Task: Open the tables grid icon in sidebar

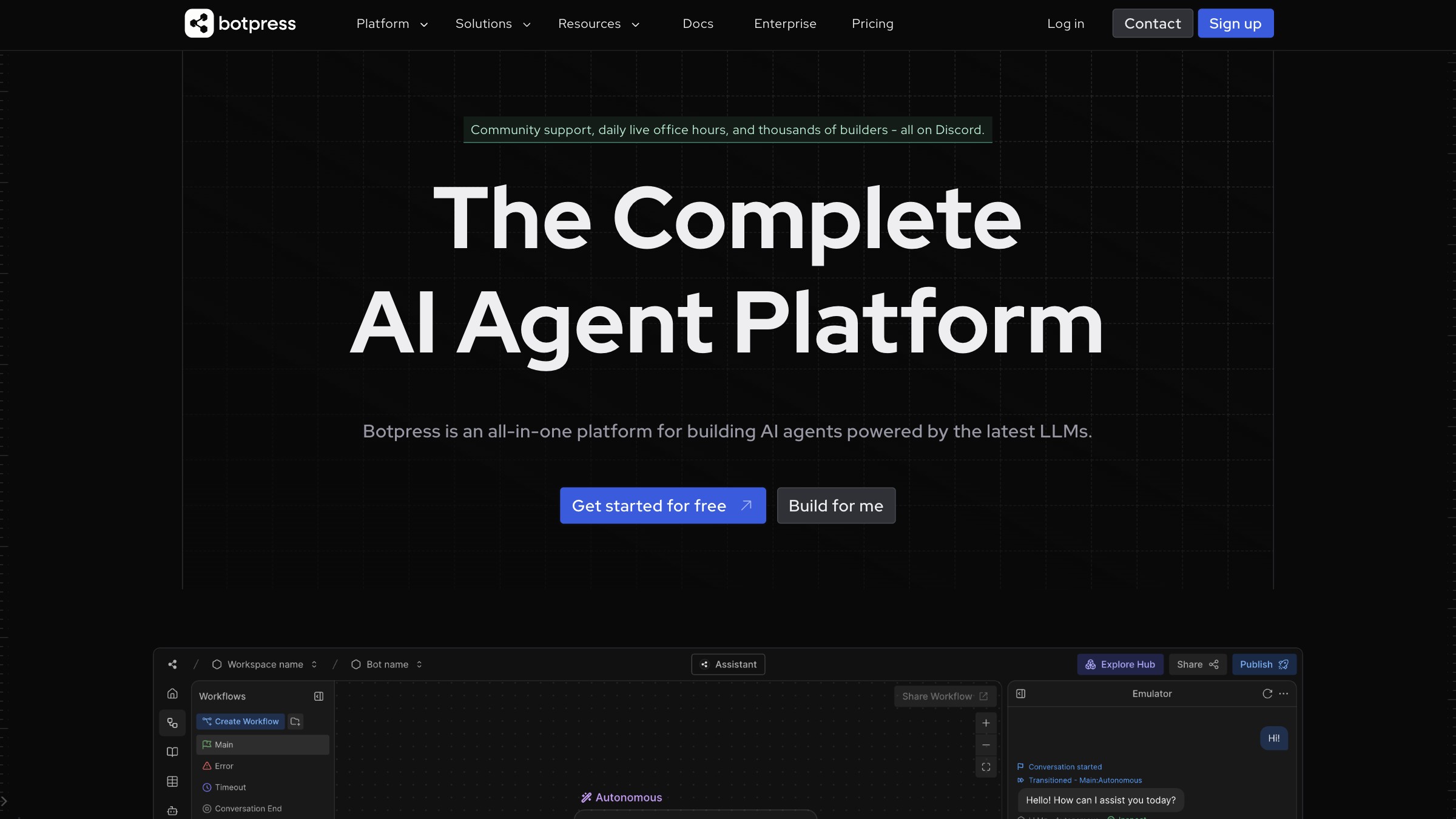Action: tap(172, 781)
